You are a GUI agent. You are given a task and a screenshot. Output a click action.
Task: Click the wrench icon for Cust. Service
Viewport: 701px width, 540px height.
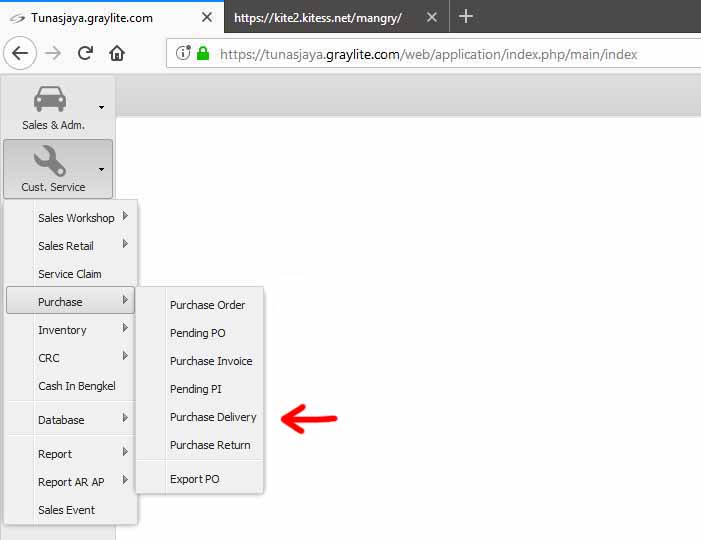(49, 160)
